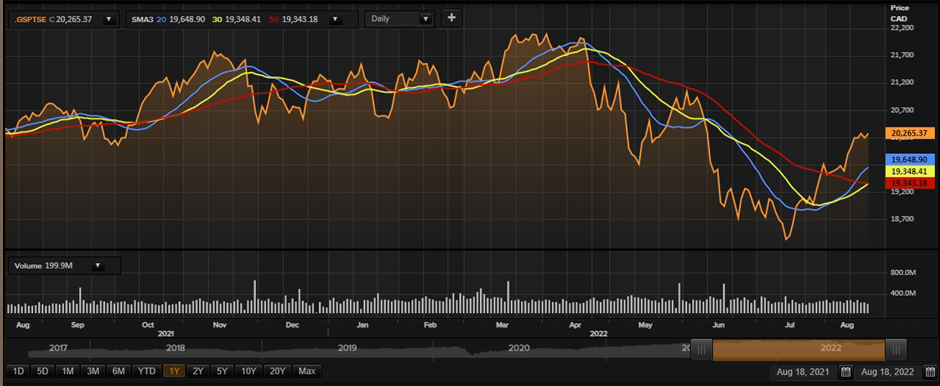The width and height of the screenshot is (940, 386).
Task: Grab right handle of range navigator
Action: click(896, 349)
